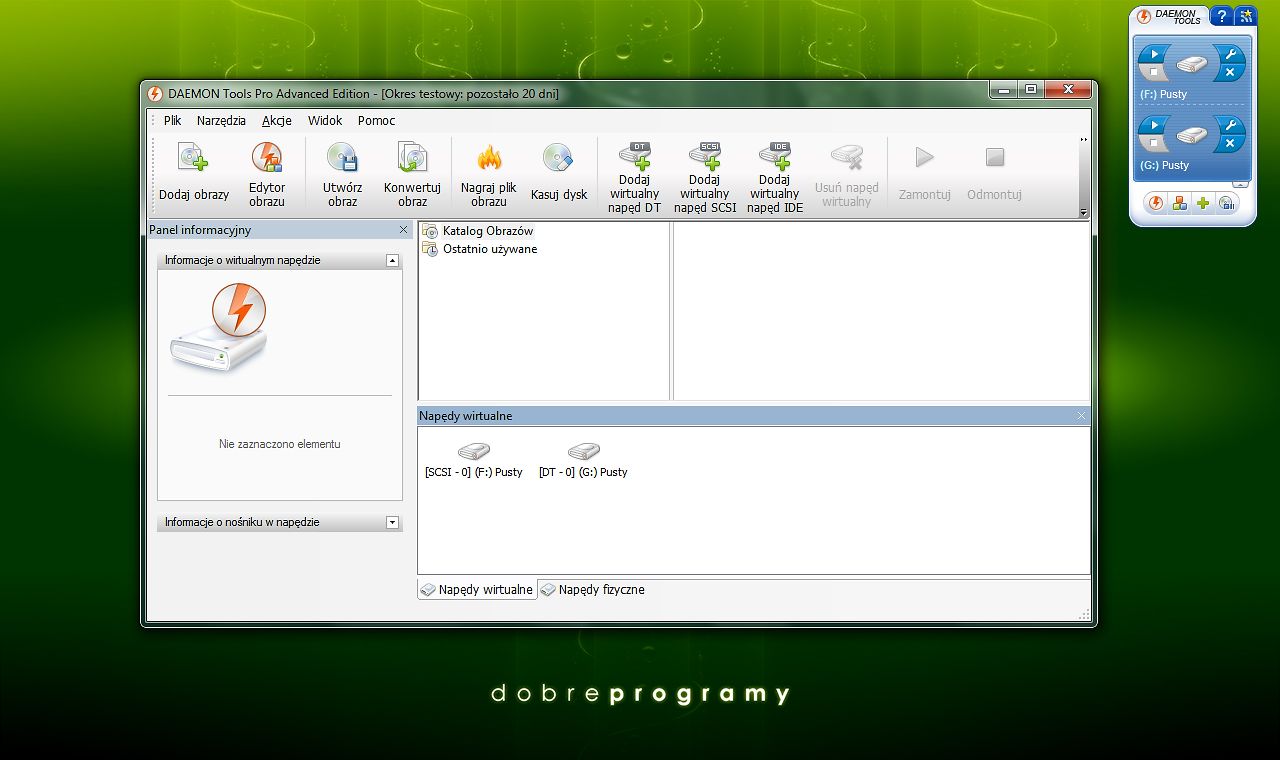Click the Odmontuj toolbar button
Viewport: 1280px width, 760px height.
[x=994, y=174]
